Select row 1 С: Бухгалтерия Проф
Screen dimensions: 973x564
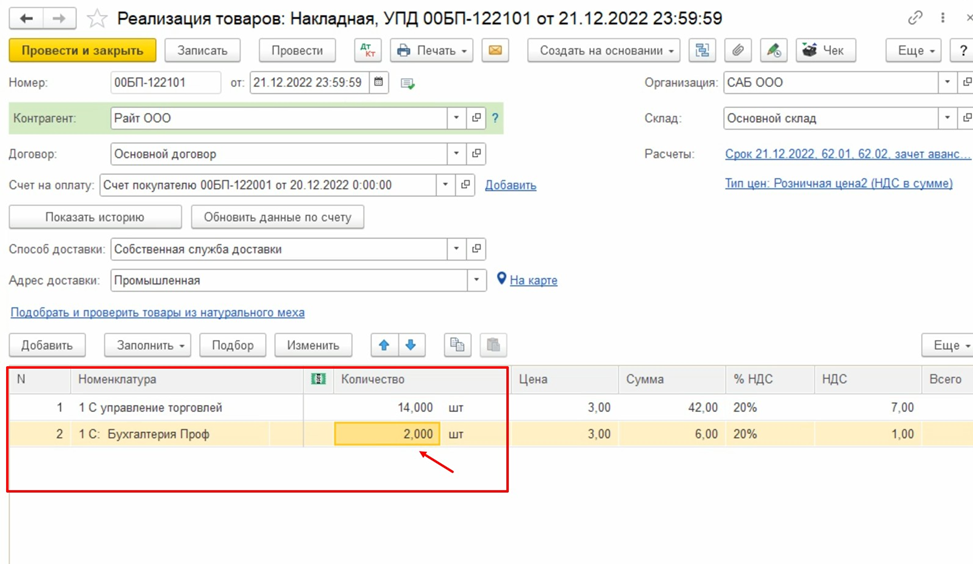(x=144, y=434)
